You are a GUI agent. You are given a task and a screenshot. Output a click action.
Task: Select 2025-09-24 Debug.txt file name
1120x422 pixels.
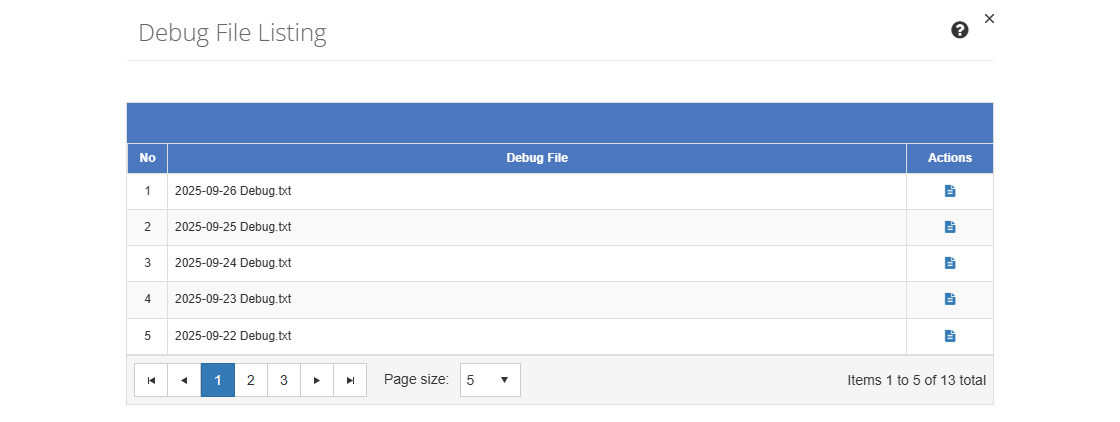(233, 263)
